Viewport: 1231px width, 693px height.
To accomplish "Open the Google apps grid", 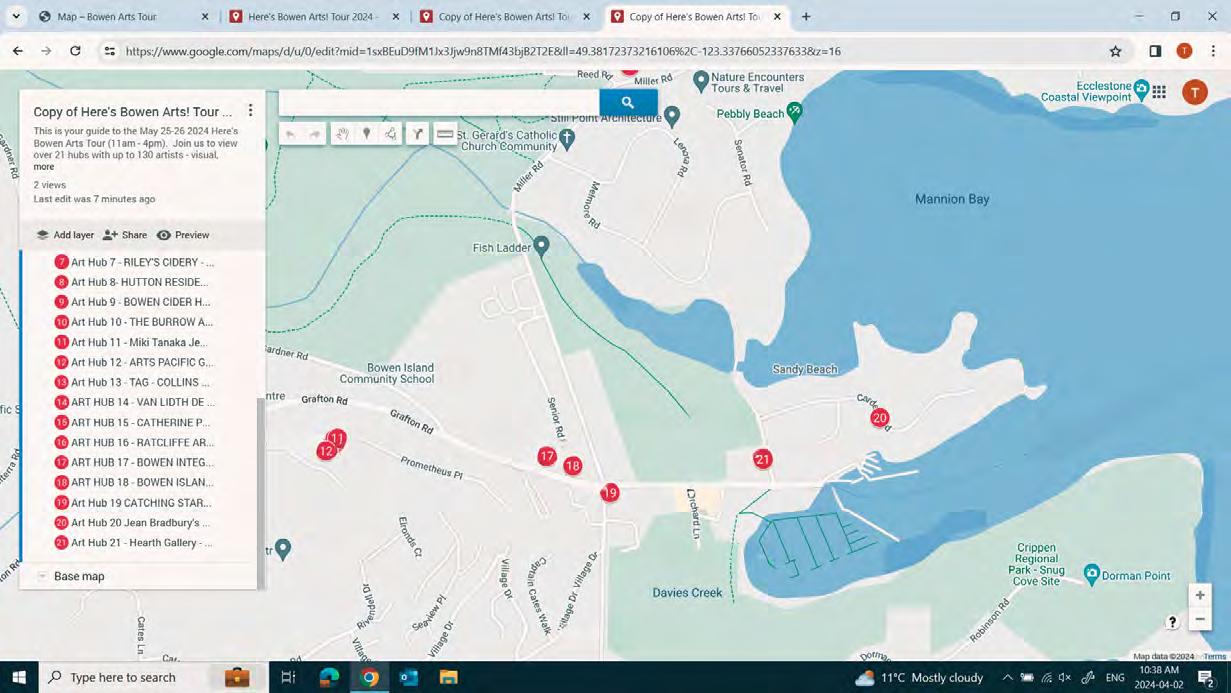I will 1159,92.
